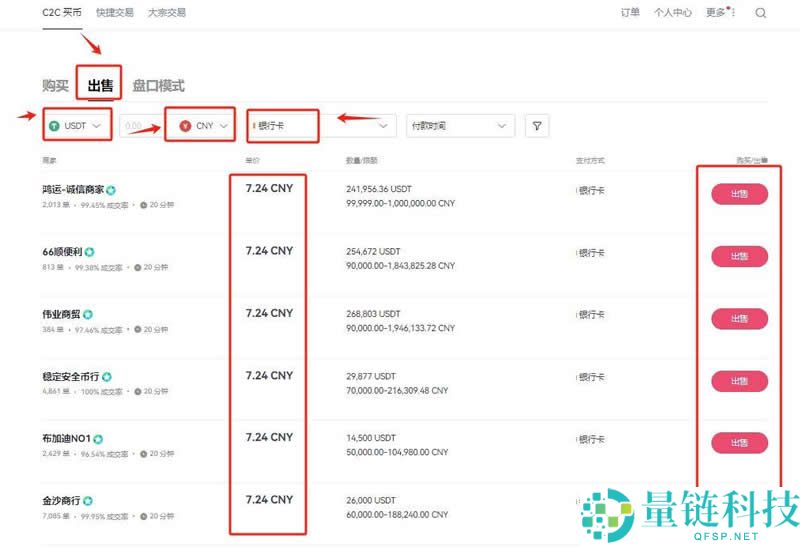The width and height of the screenshot is (800, 547).
Task: Click the filter funnel icon
Action: (537, 126)
